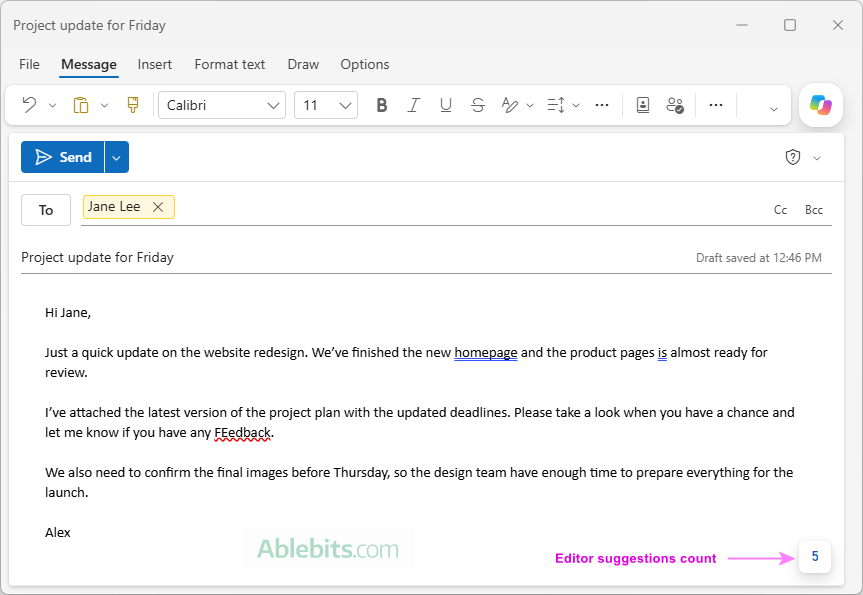Open the Editor suggestions count 5
The image size is (863, 595).
tap(815, 556)
